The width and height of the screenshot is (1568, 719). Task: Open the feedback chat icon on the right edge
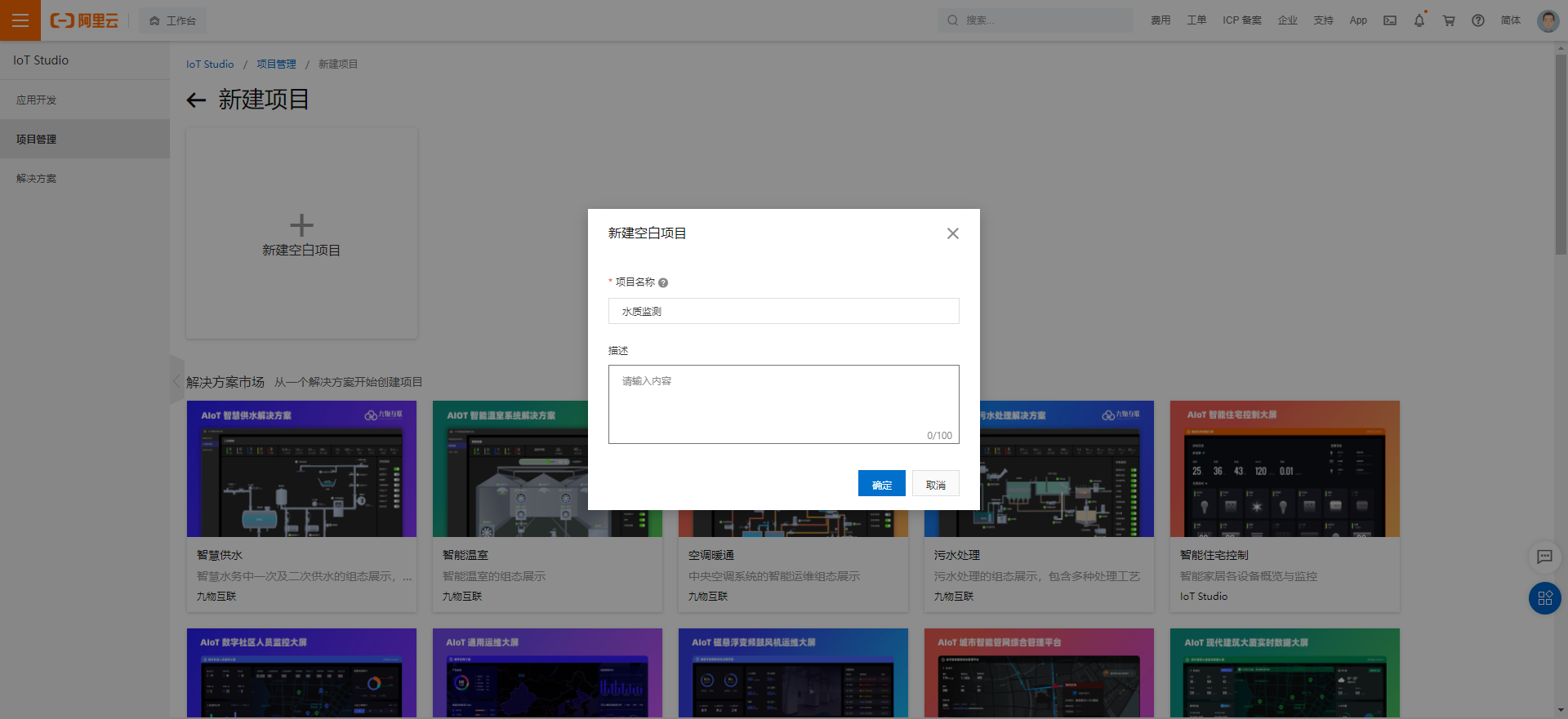click(x=1544, y=557)
